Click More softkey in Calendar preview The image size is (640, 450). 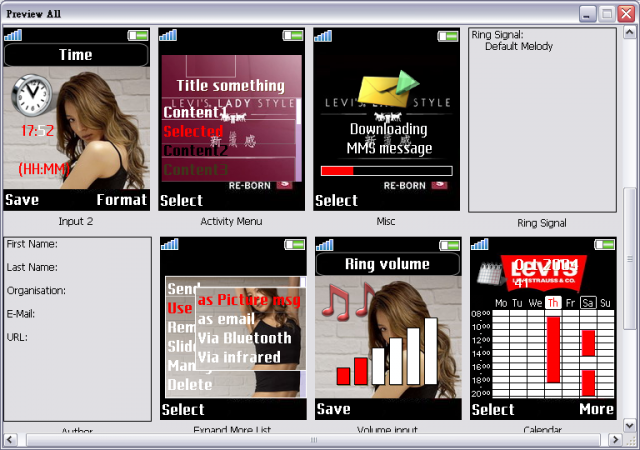click(596, 409)
